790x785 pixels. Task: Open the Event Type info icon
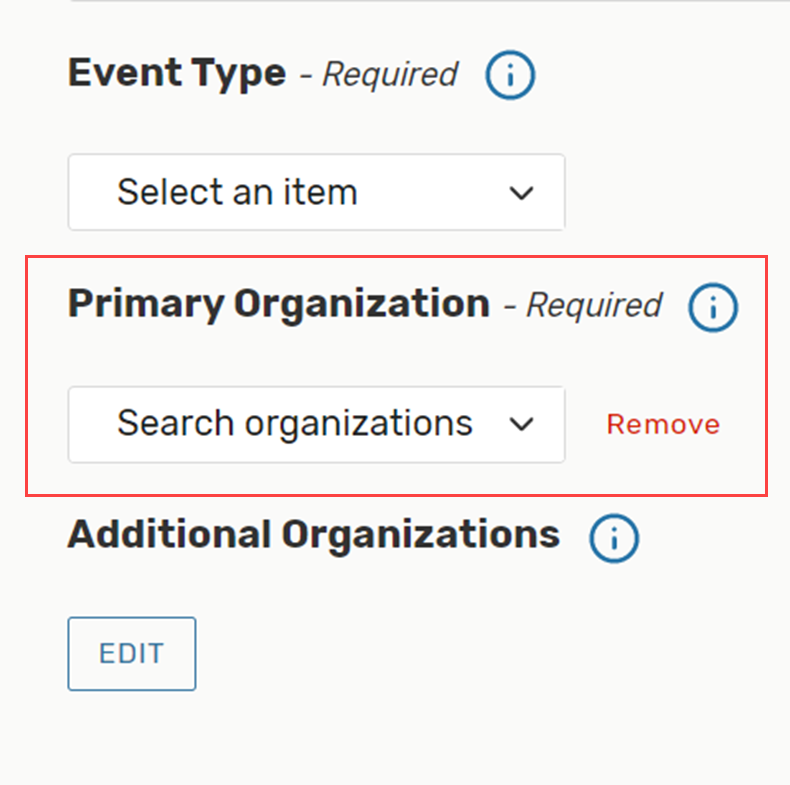coord(510,76)
